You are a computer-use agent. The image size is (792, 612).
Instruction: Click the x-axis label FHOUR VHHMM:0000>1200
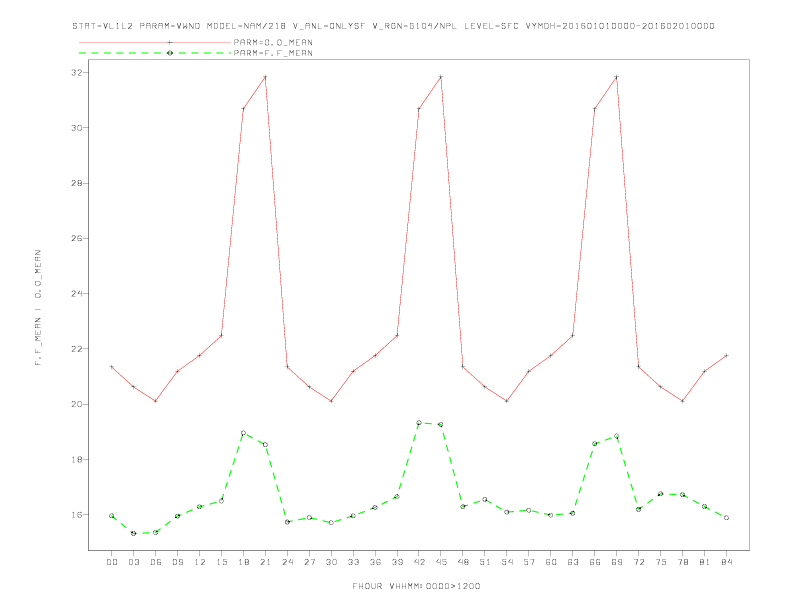pos(416,586)
